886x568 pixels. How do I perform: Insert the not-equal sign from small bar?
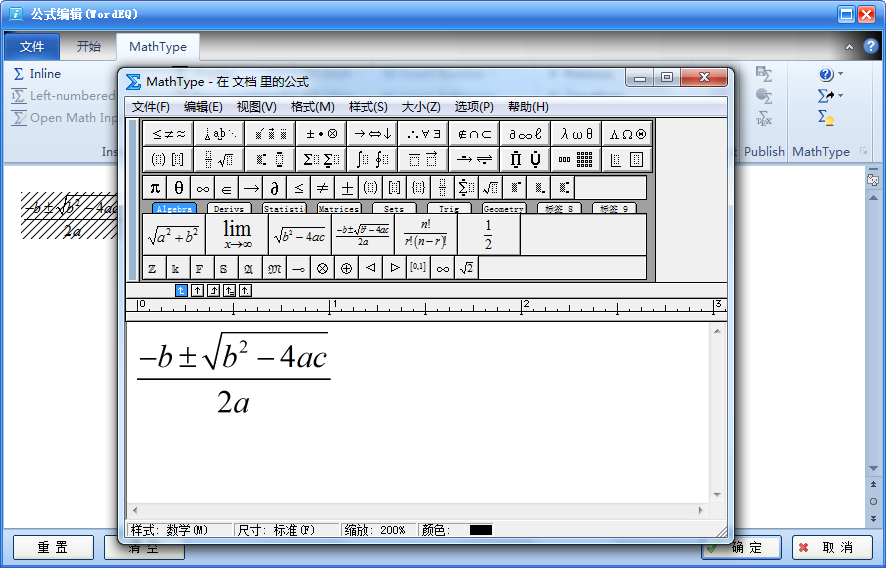322,188
